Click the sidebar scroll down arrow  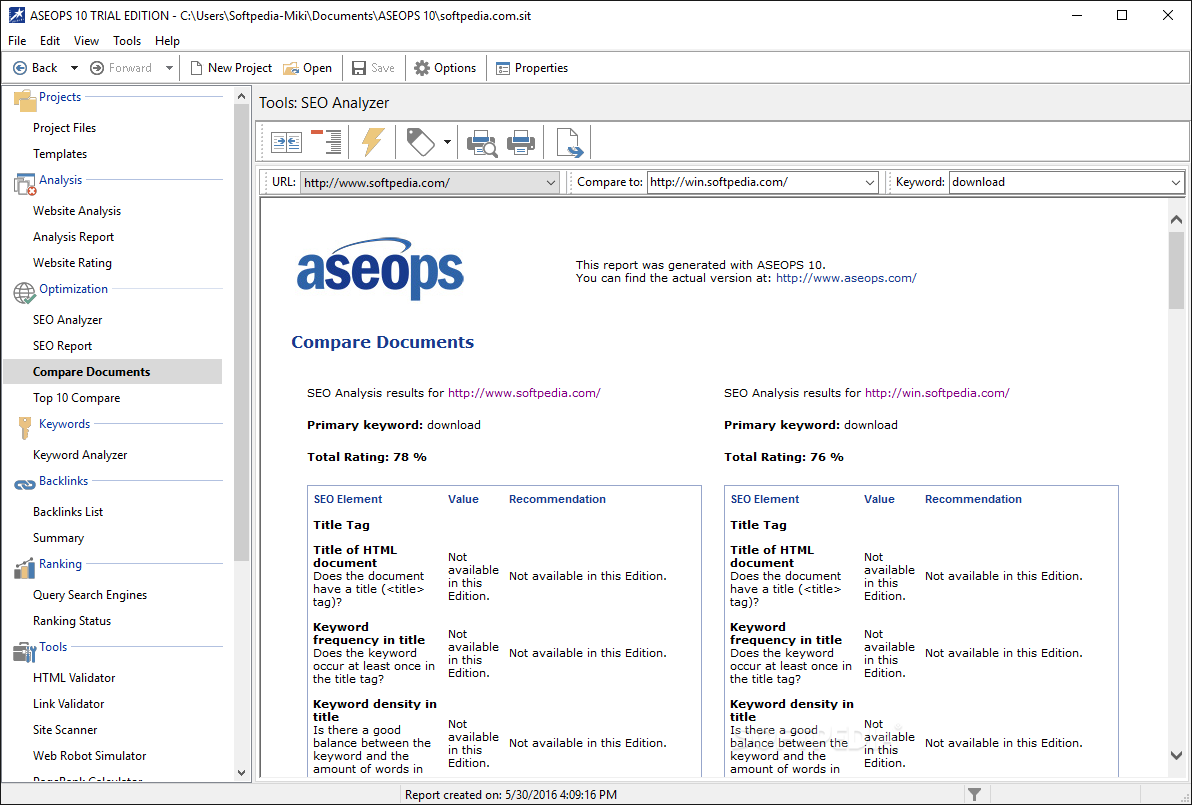point(241,772)
